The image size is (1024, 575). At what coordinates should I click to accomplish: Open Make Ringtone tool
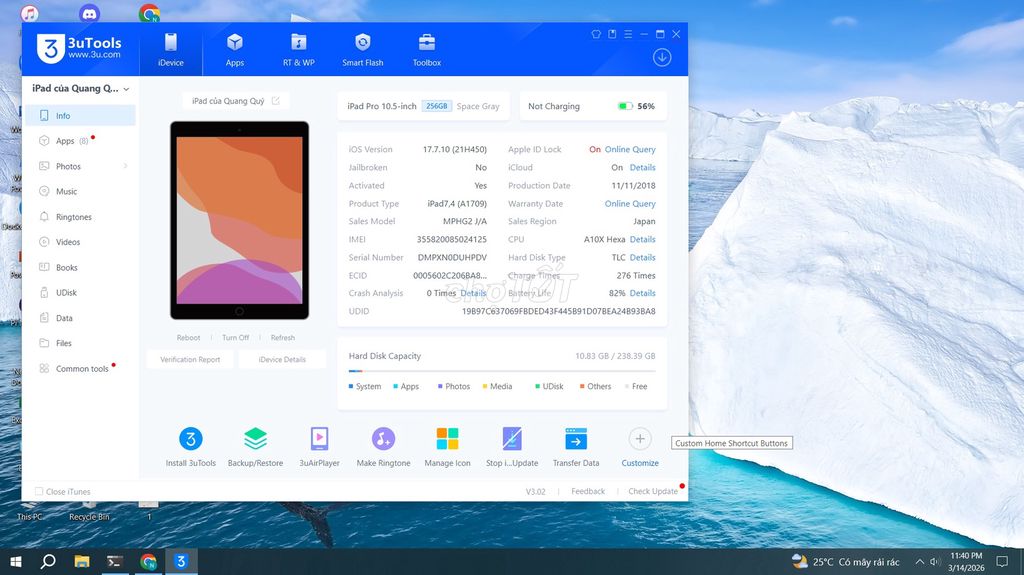[383, 447]
